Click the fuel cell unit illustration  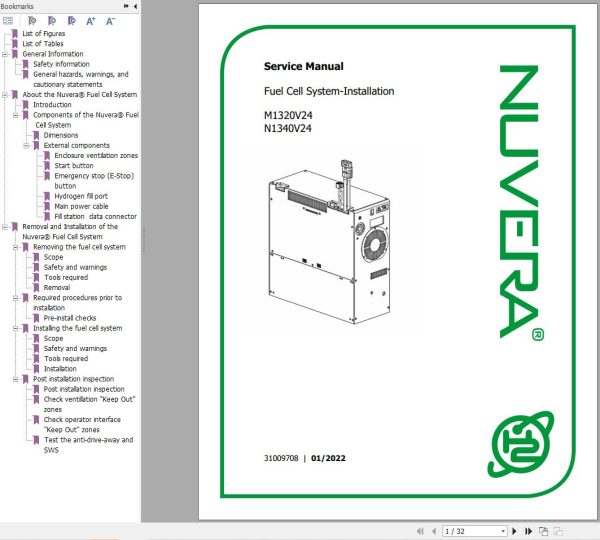329,242
